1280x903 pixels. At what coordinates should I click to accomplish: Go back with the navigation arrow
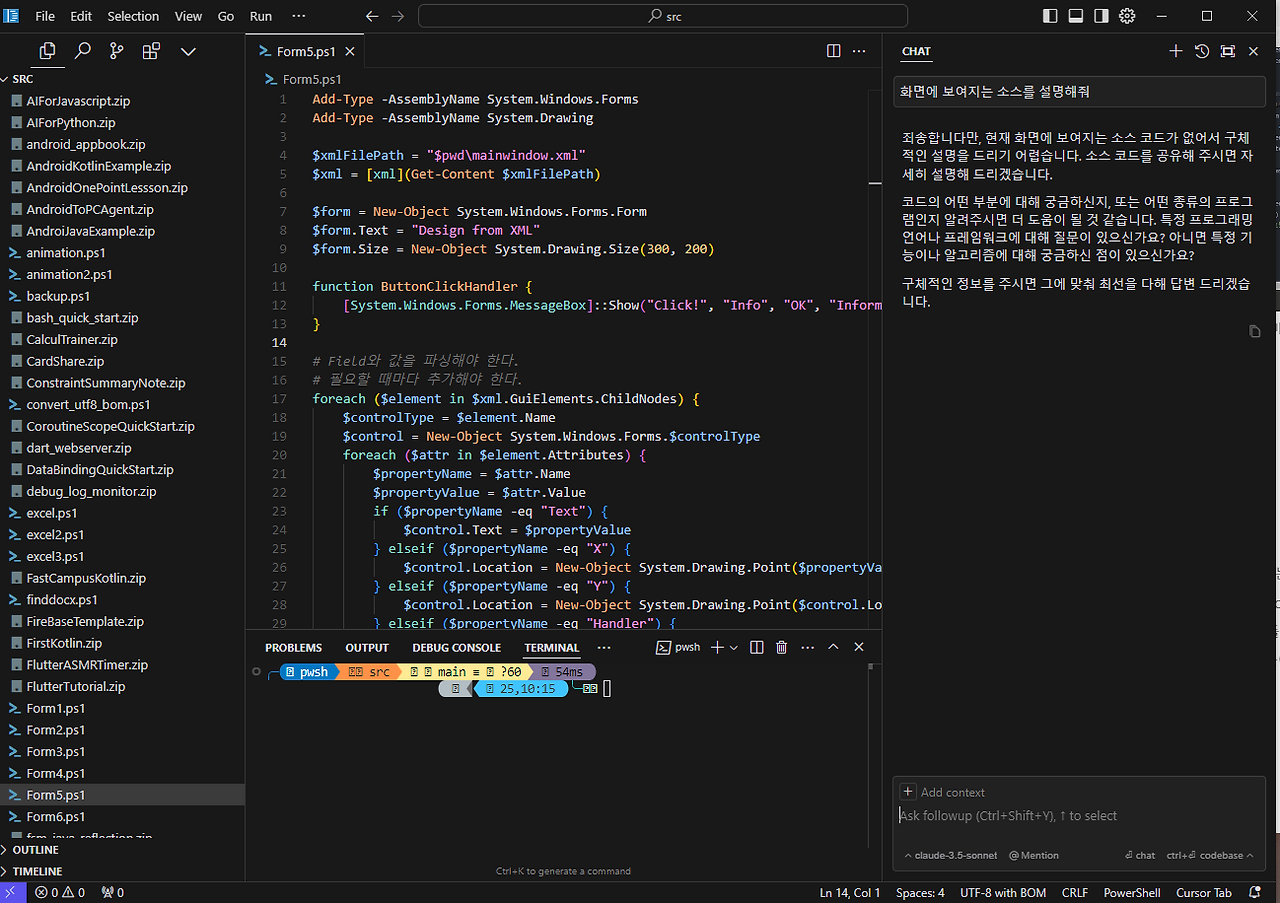coord(372,16)
